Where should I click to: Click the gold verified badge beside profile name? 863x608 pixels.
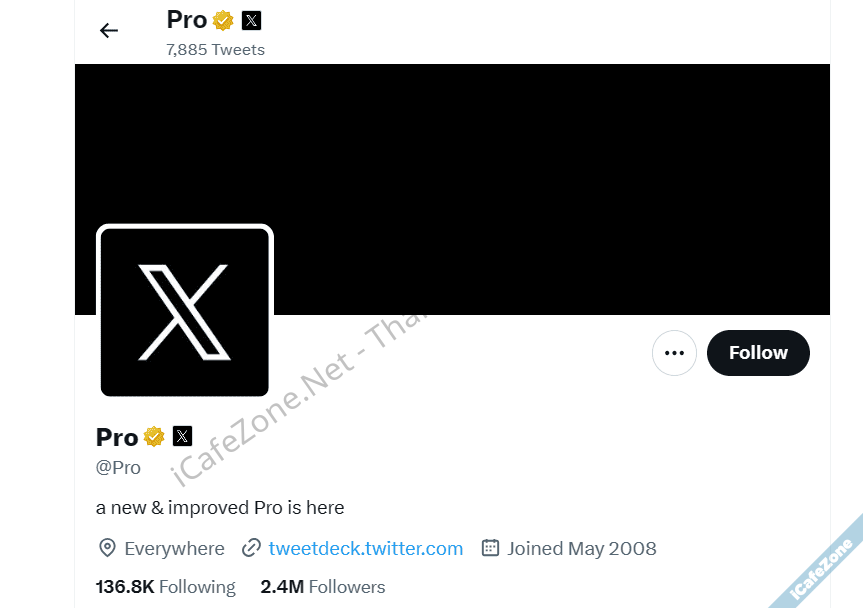click(154, 437)
